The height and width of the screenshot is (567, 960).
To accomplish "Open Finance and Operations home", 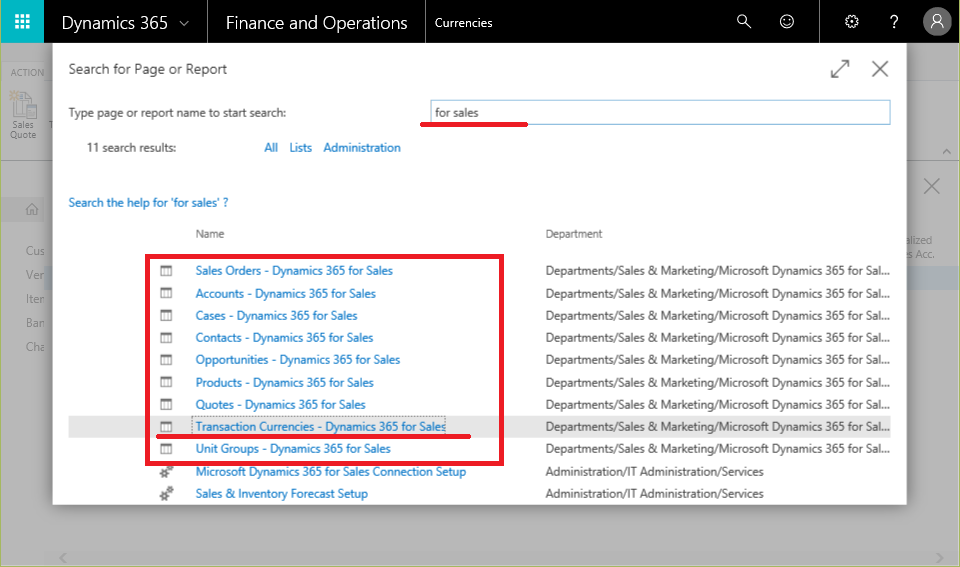I will [x=316, y=23].
